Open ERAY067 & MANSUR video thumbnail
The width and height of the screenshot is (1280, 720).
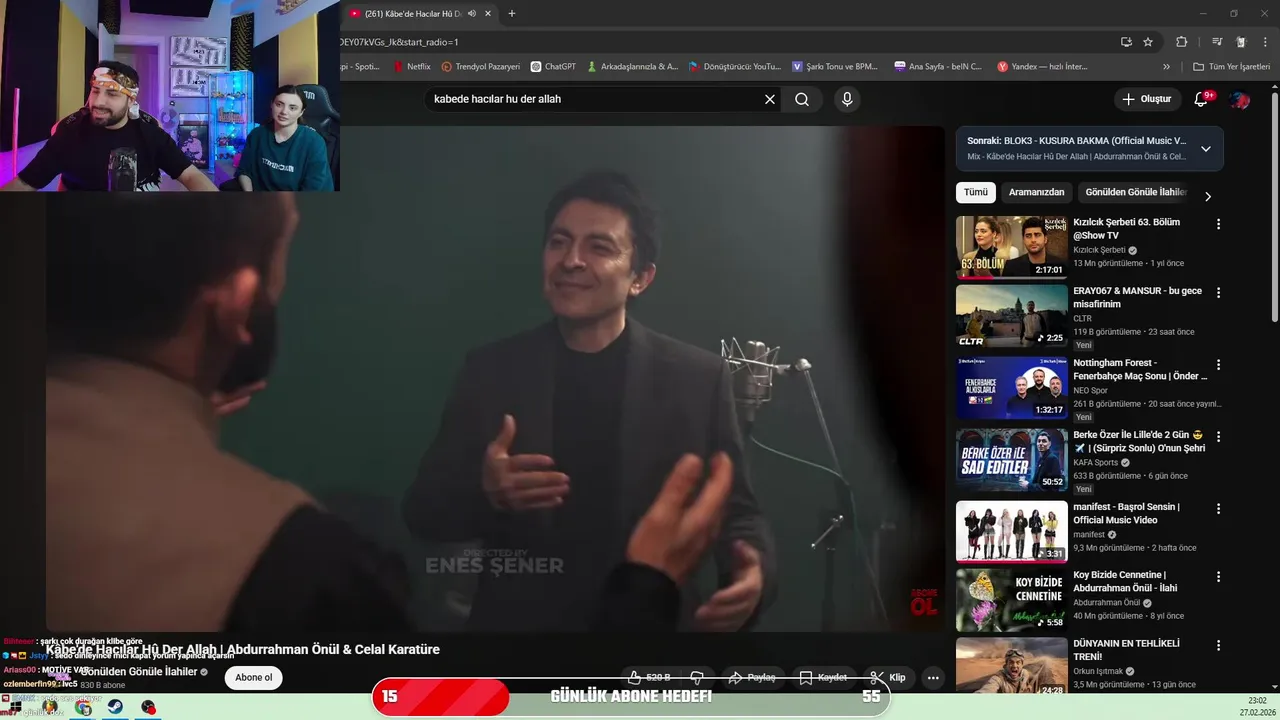[1011, 316]
